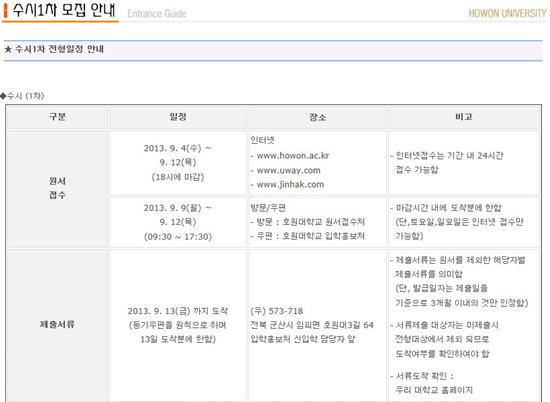Click the 장소 column header

pyautogui.click(x=317, y=117)
